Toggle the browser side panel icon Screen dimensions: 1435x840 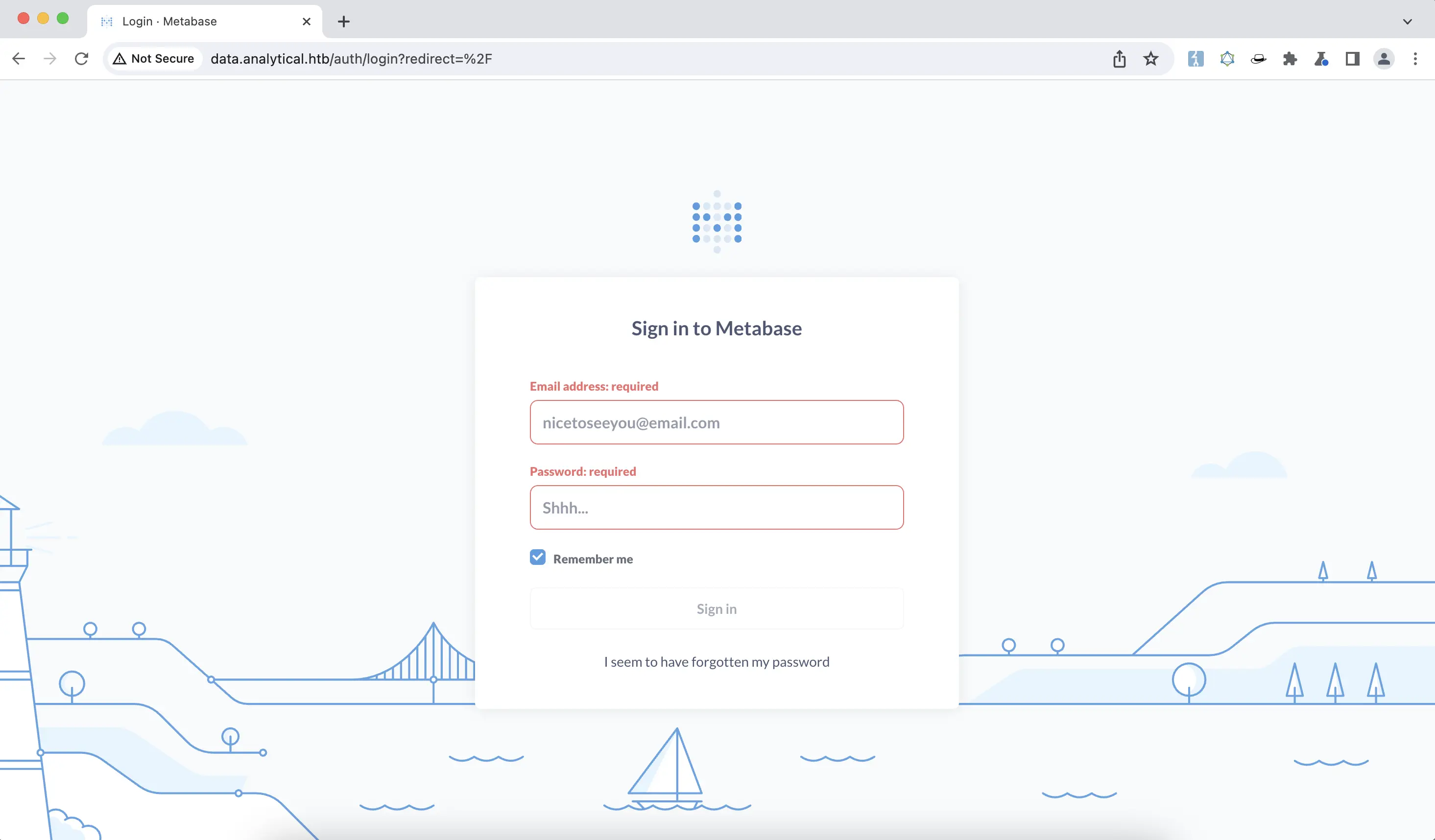1352,59
